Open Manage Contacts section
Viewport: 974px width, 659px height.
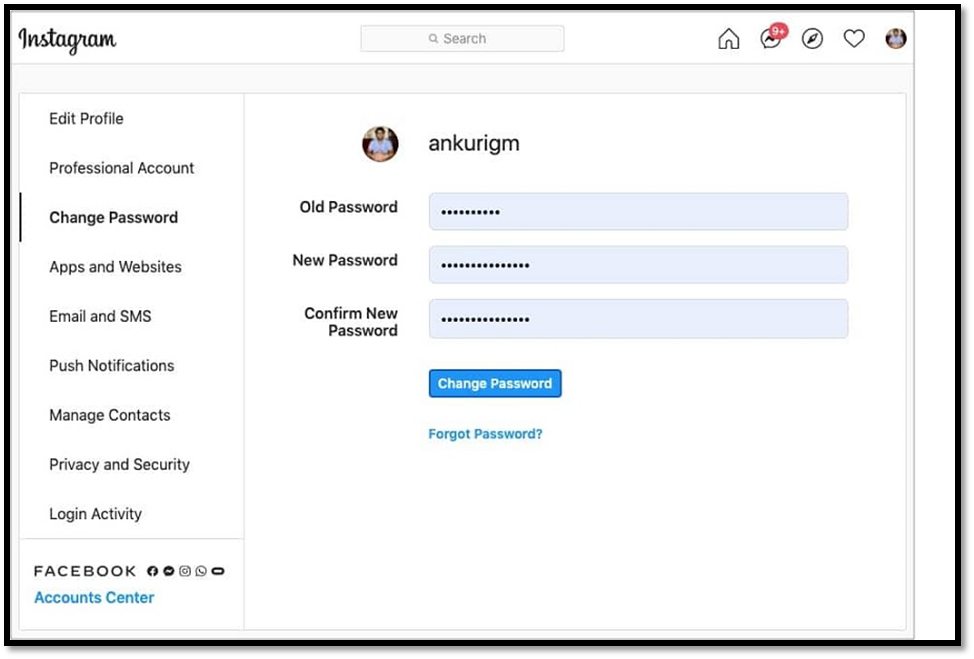coord(109,415)
